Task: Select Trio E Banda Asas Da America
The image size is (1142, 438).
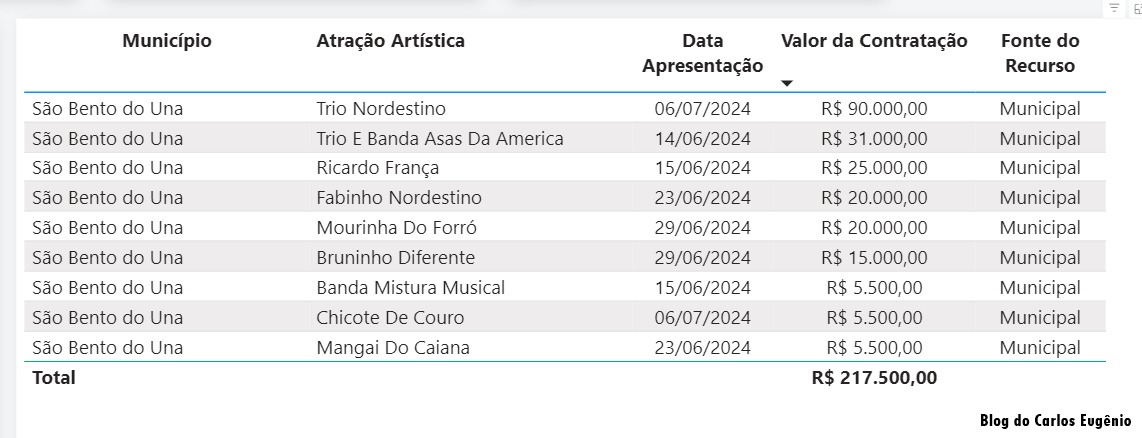Action: (x=440, y=138)
